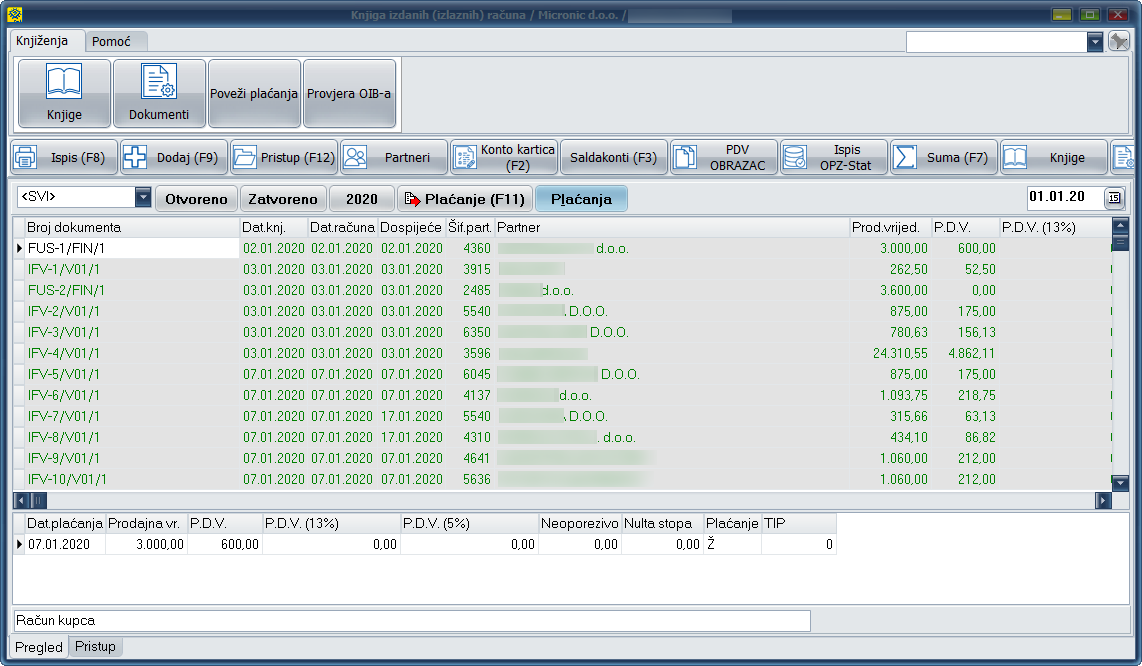The height and width of the screenshot is (666, 1142).
Task: Click the Ispis OPZ-Stat button
Action: (x=833, y=158)
